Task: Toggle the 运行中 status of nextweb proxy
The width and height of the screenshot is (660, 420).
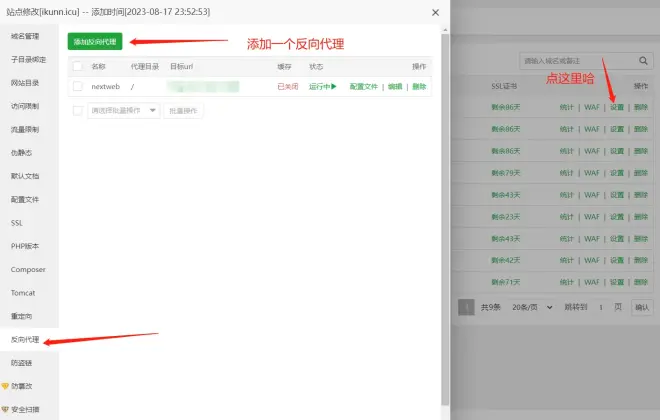Action: pos(323,86)
